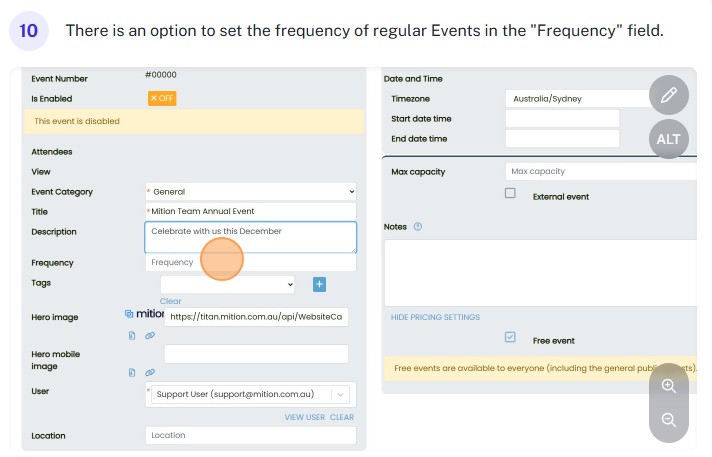712x457 pixels.
Task: Click the pencil edit icon button
Action: [x=668, y=96]
